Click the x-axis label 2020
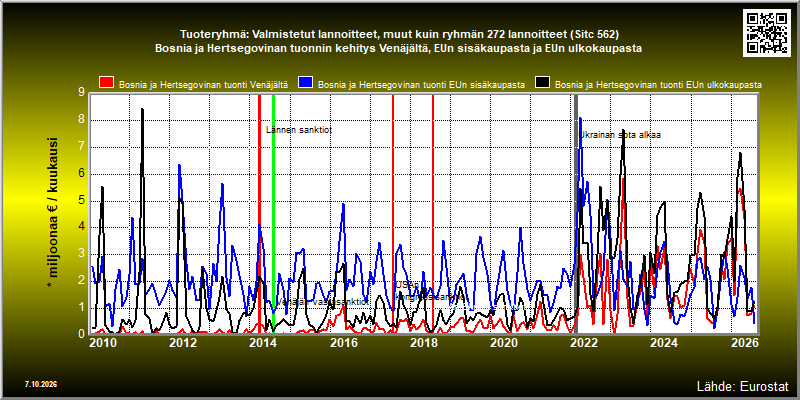 point(503,343)
